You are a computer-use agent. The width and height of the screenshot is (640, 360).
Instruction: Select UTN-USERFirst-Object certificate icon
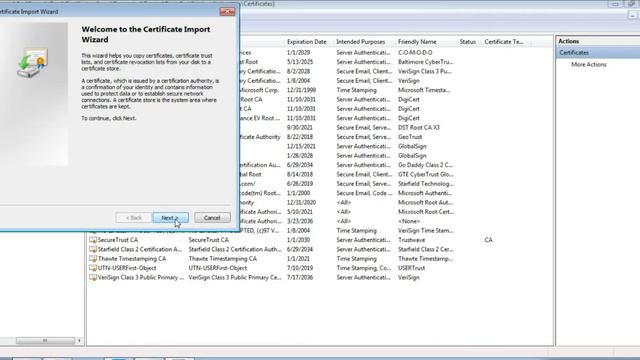[x=93, y=268]
